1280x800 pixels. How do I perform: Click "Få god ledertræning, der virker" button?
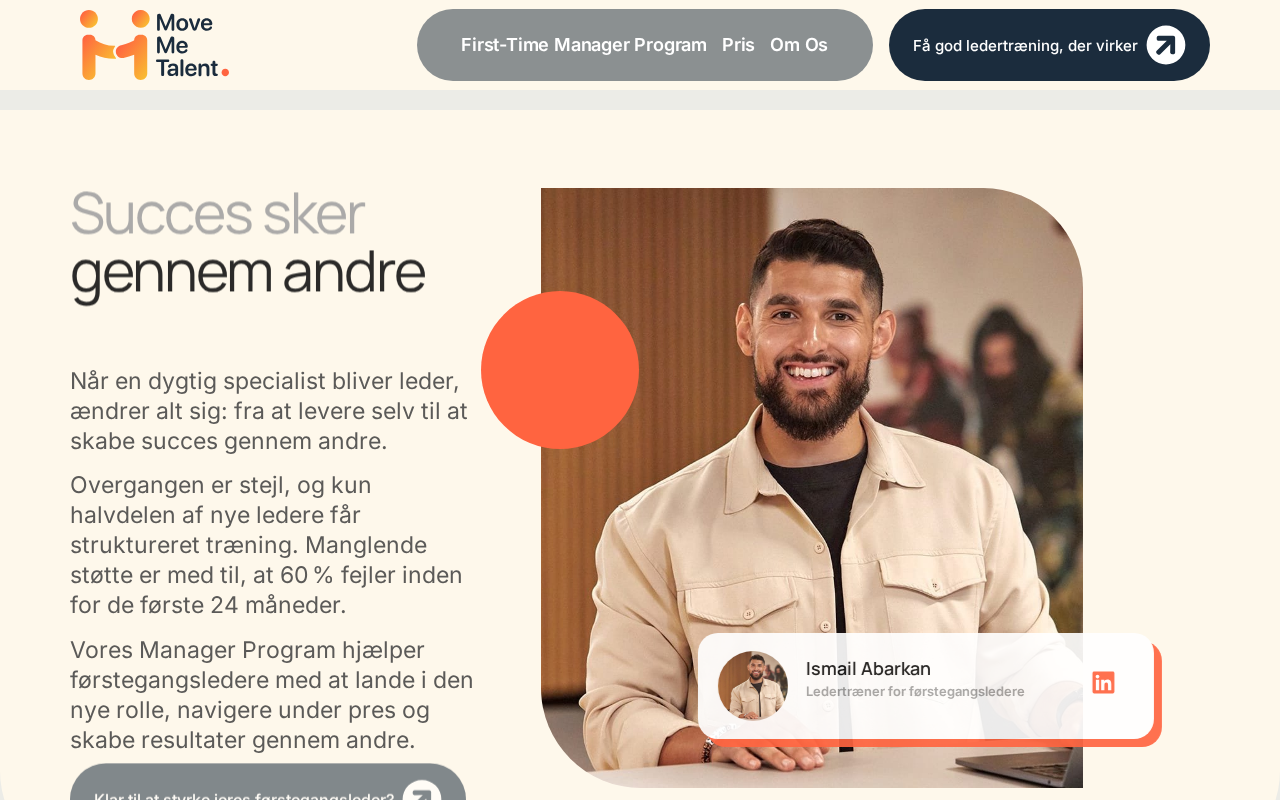[1049, 45]
